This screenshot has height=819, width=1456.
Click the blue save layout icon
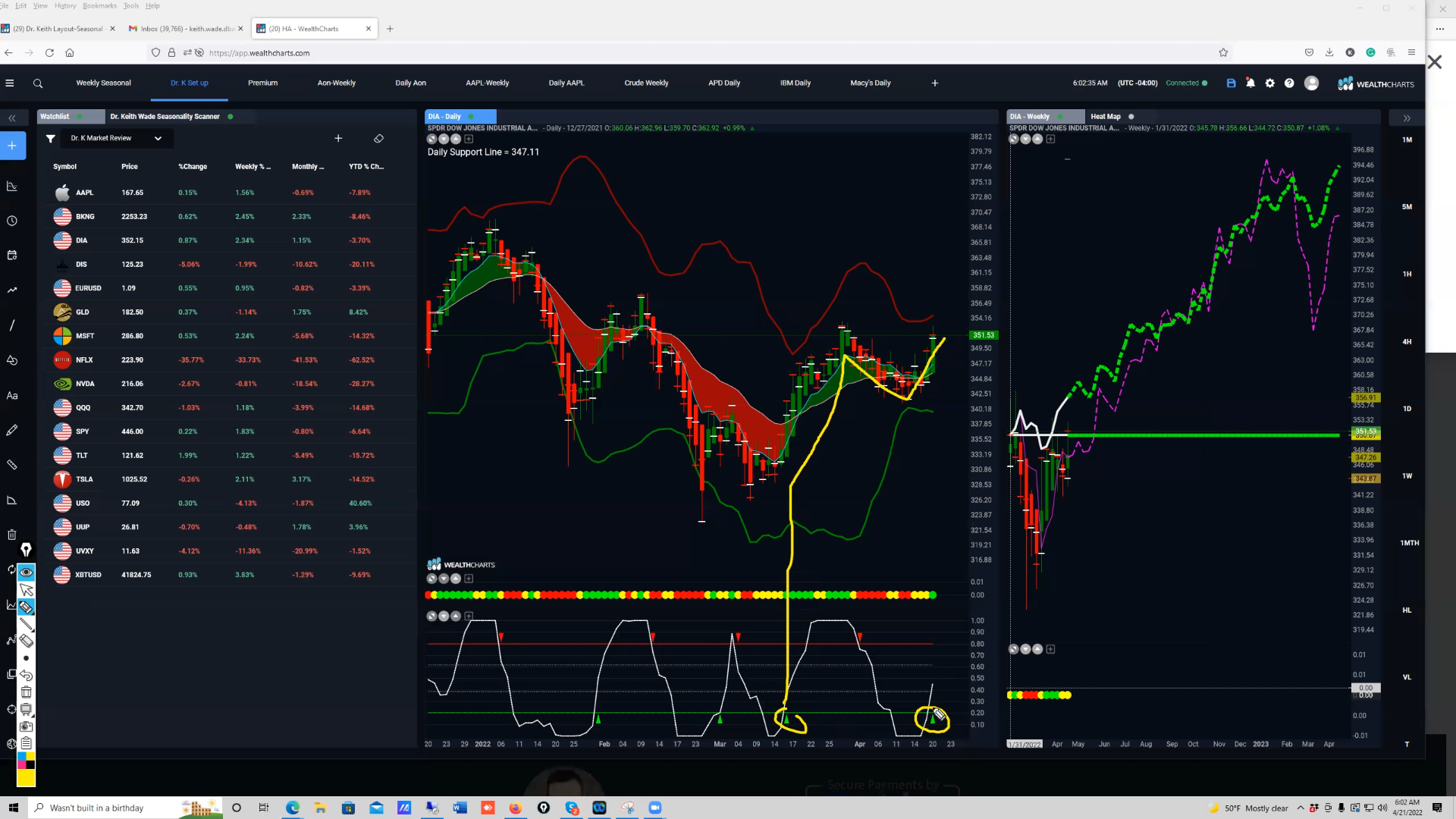point(1231,83)
